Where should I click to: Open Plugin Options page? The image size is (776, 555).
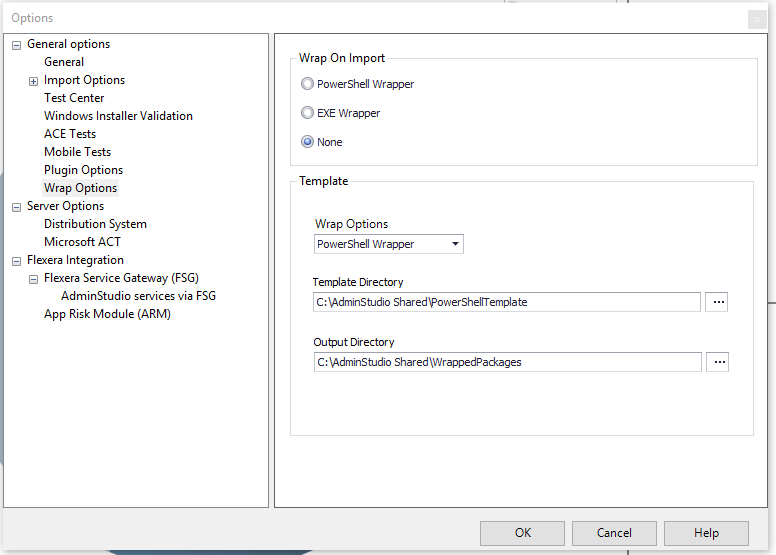pos(83,170)
